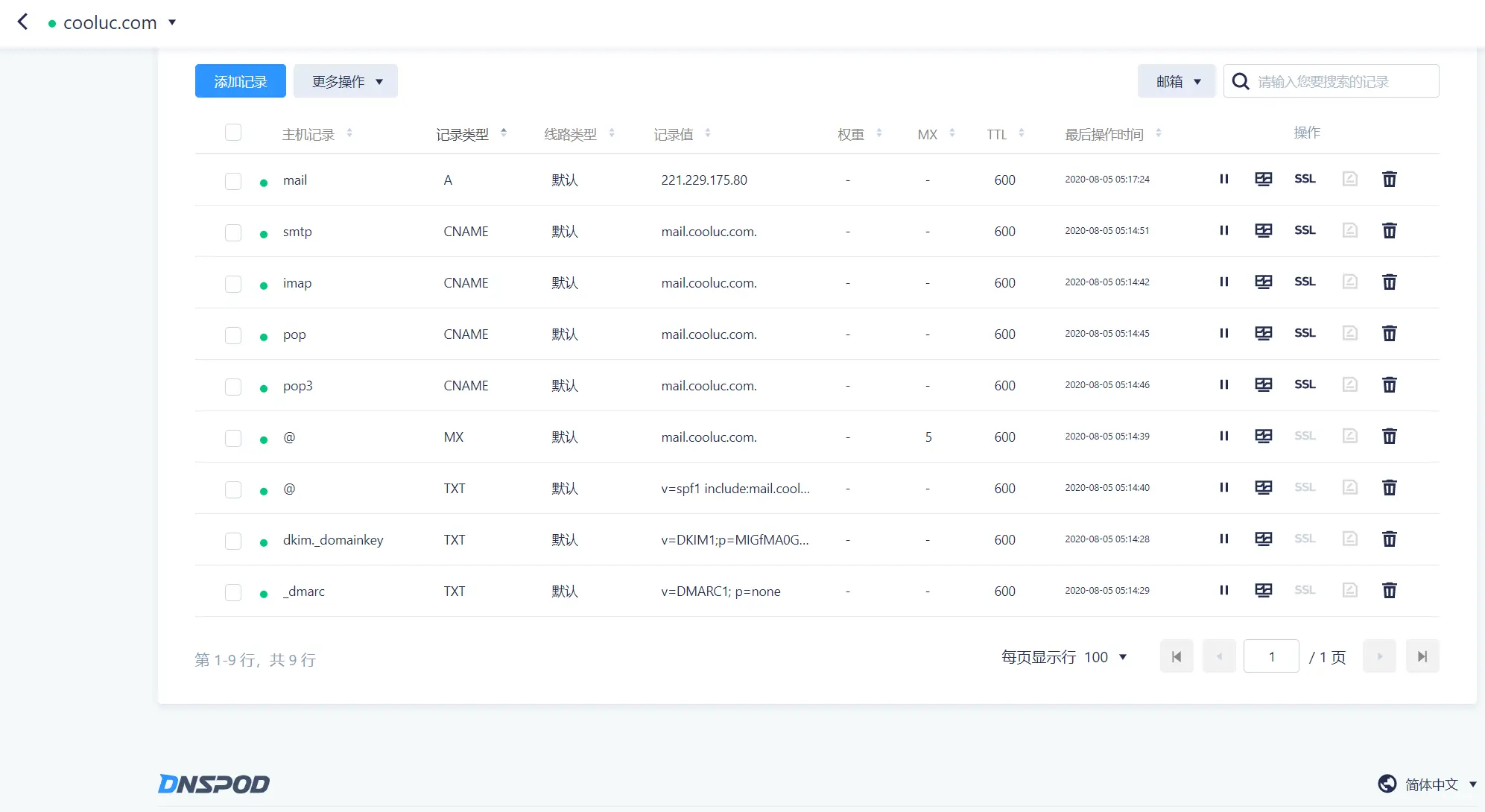The height and width of the screenshot is (812, 1485).
Task: Select the pop3 record checkbox
Action: pyautogui.click(x=233, y=387)
